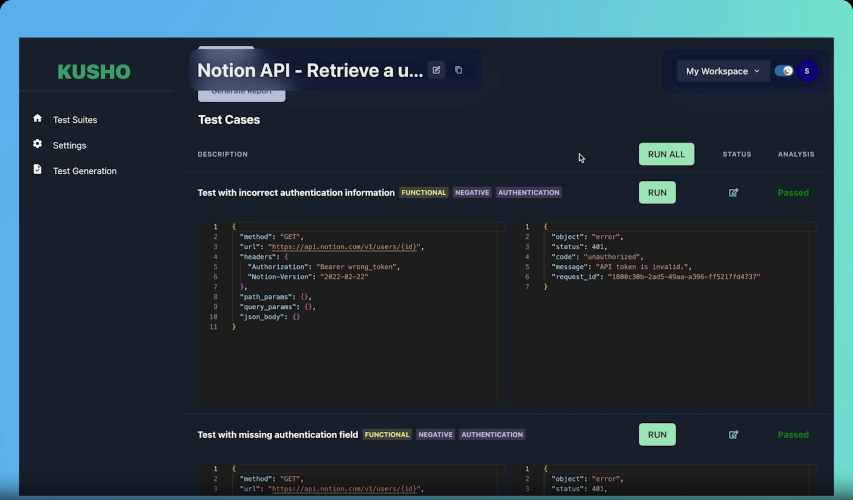The image size is (853, 500).
Task: Go to Test Suites page
Action: tap(75, 120)
